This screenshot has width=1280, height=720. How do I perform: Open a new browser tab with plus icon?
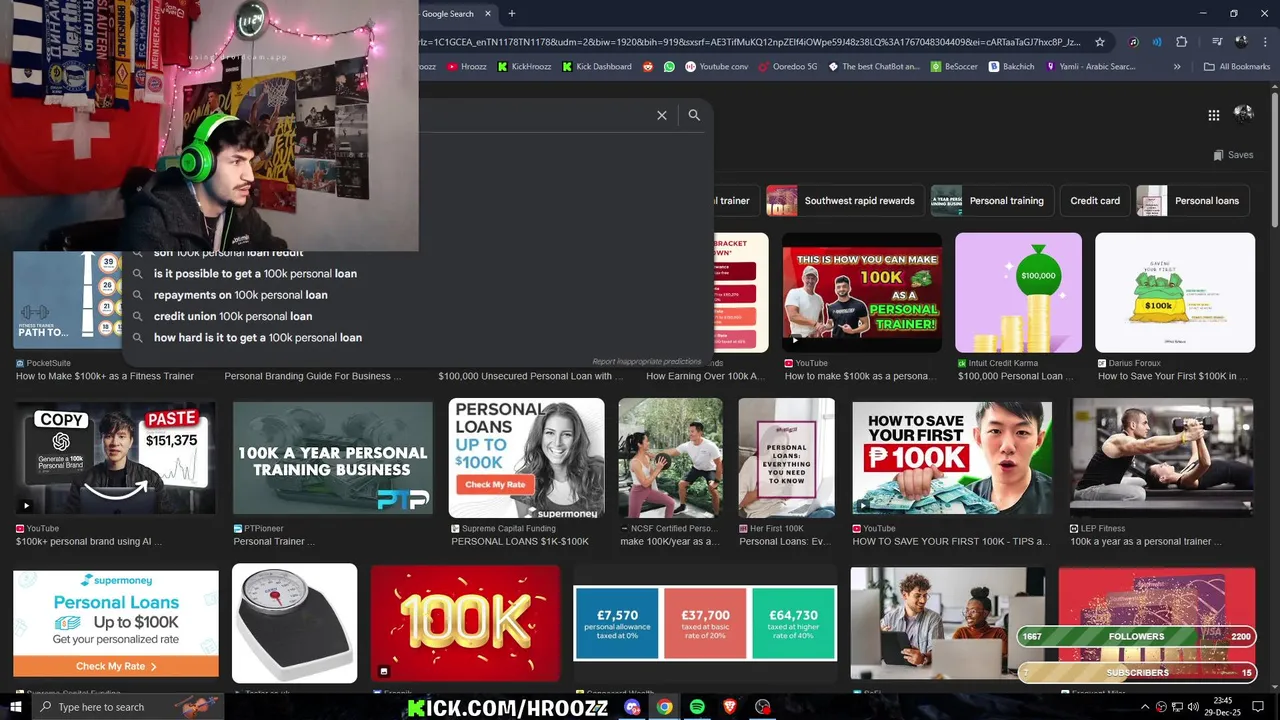click(x=512, y=14)
